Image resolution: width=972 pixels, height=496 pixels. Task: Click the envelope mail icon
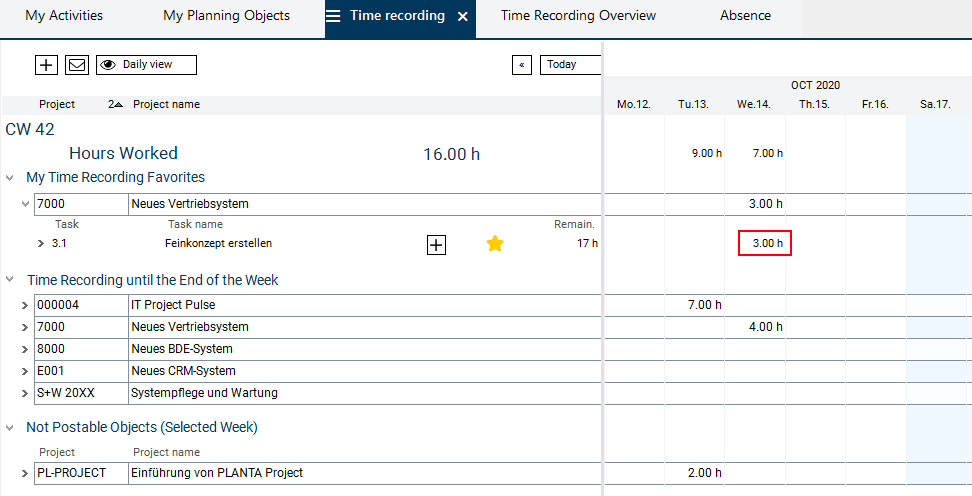[77, 65]
